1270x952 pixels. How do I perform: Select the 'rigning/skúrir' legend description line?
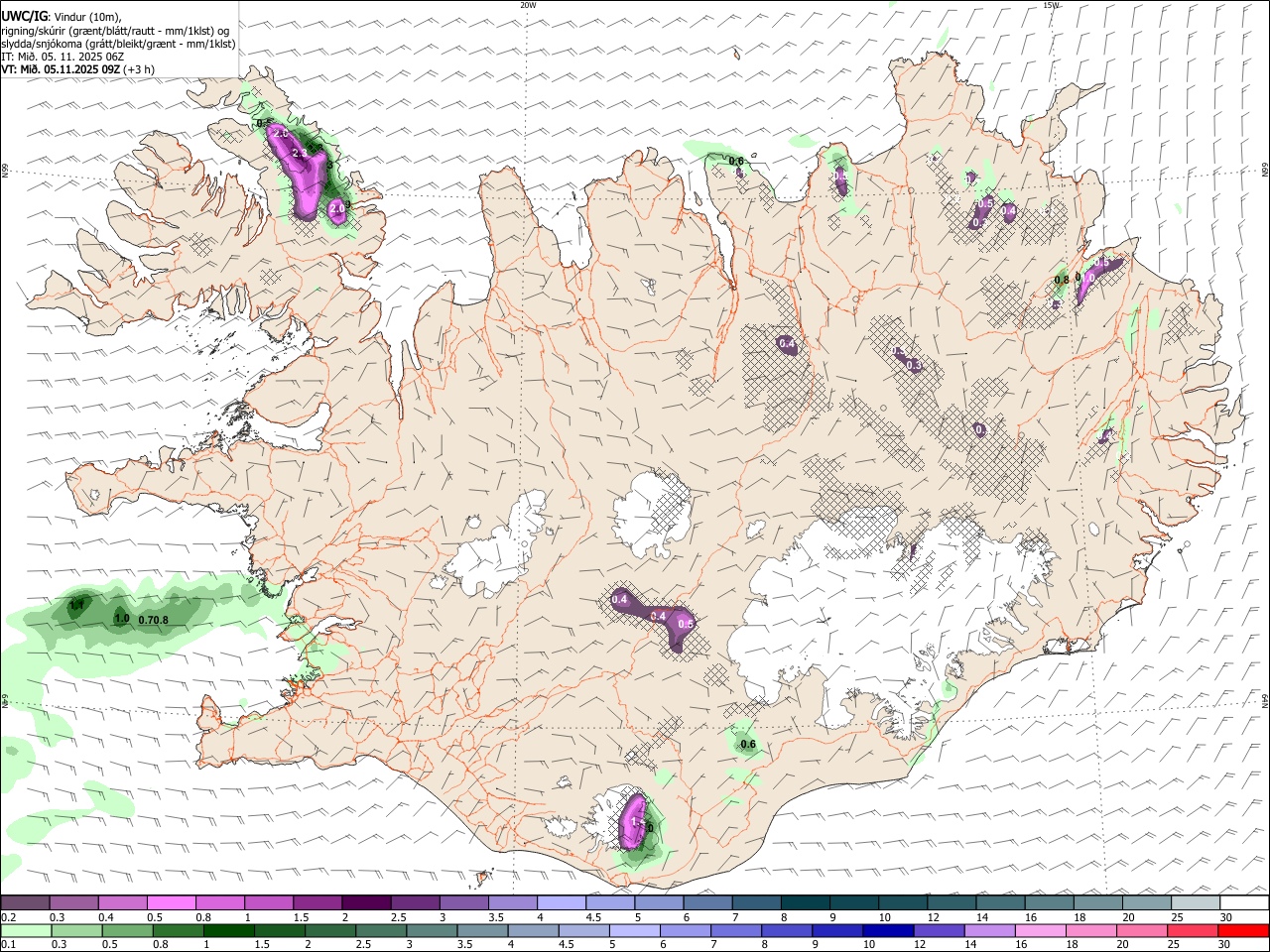115,31
